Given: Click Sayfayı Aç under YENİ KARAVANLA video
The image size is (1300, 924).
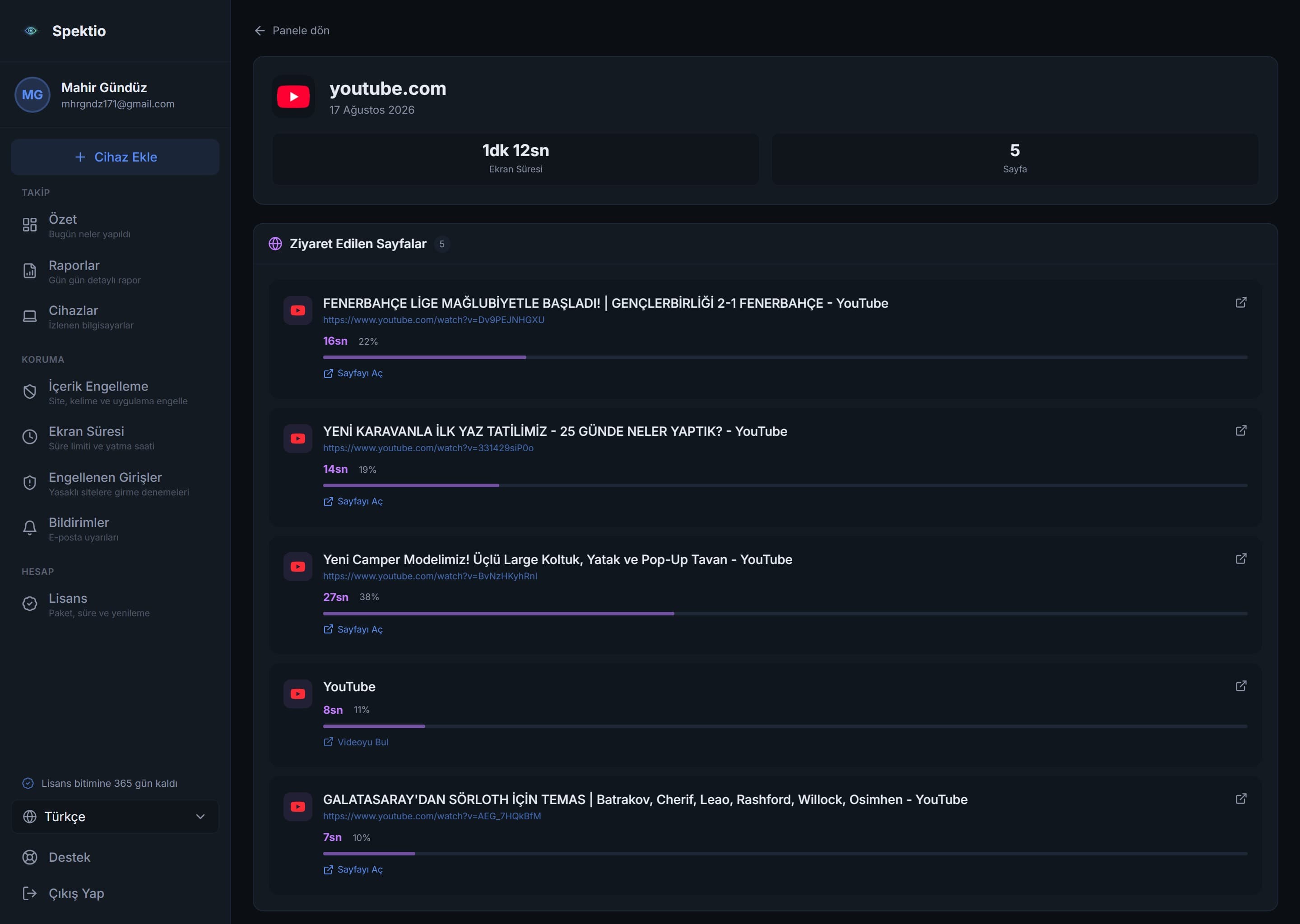Looking at the screenshot, I should [x=353, y=501].
